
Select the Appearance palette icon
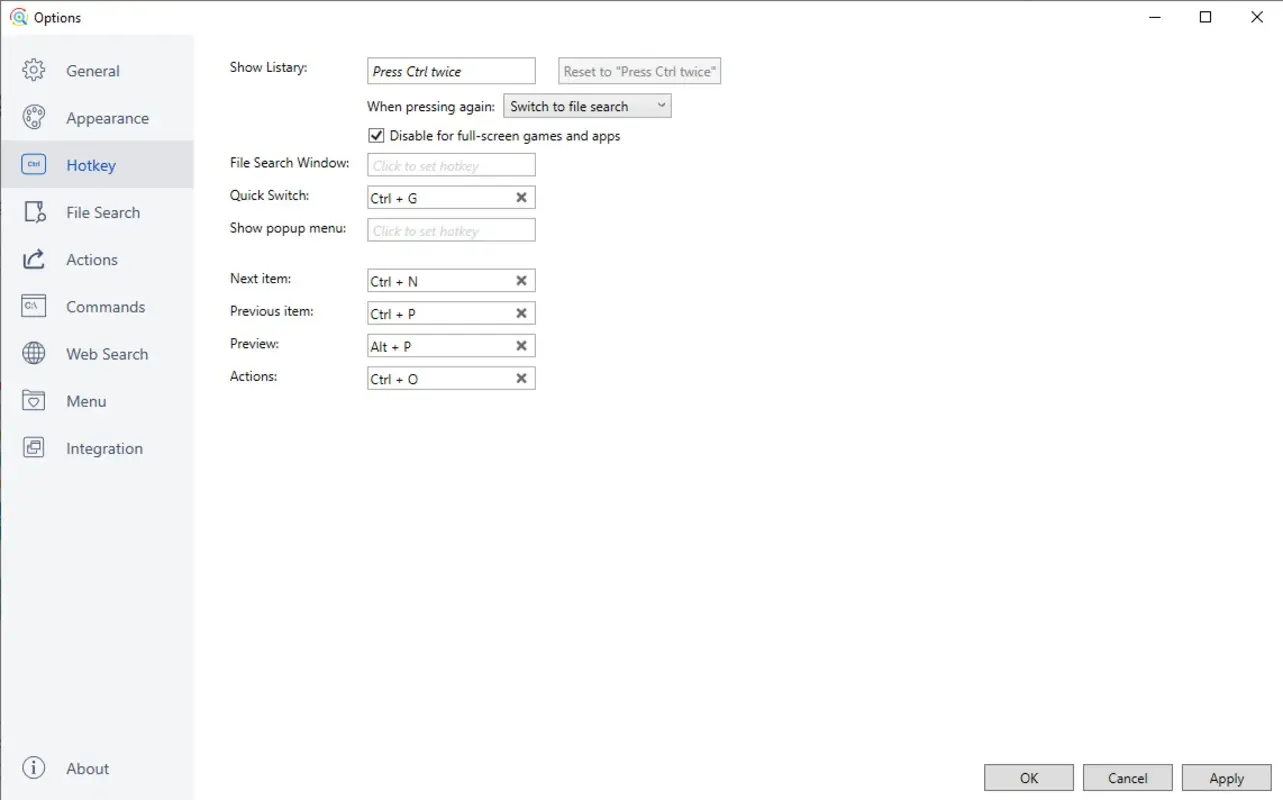[x=33, y=117]
